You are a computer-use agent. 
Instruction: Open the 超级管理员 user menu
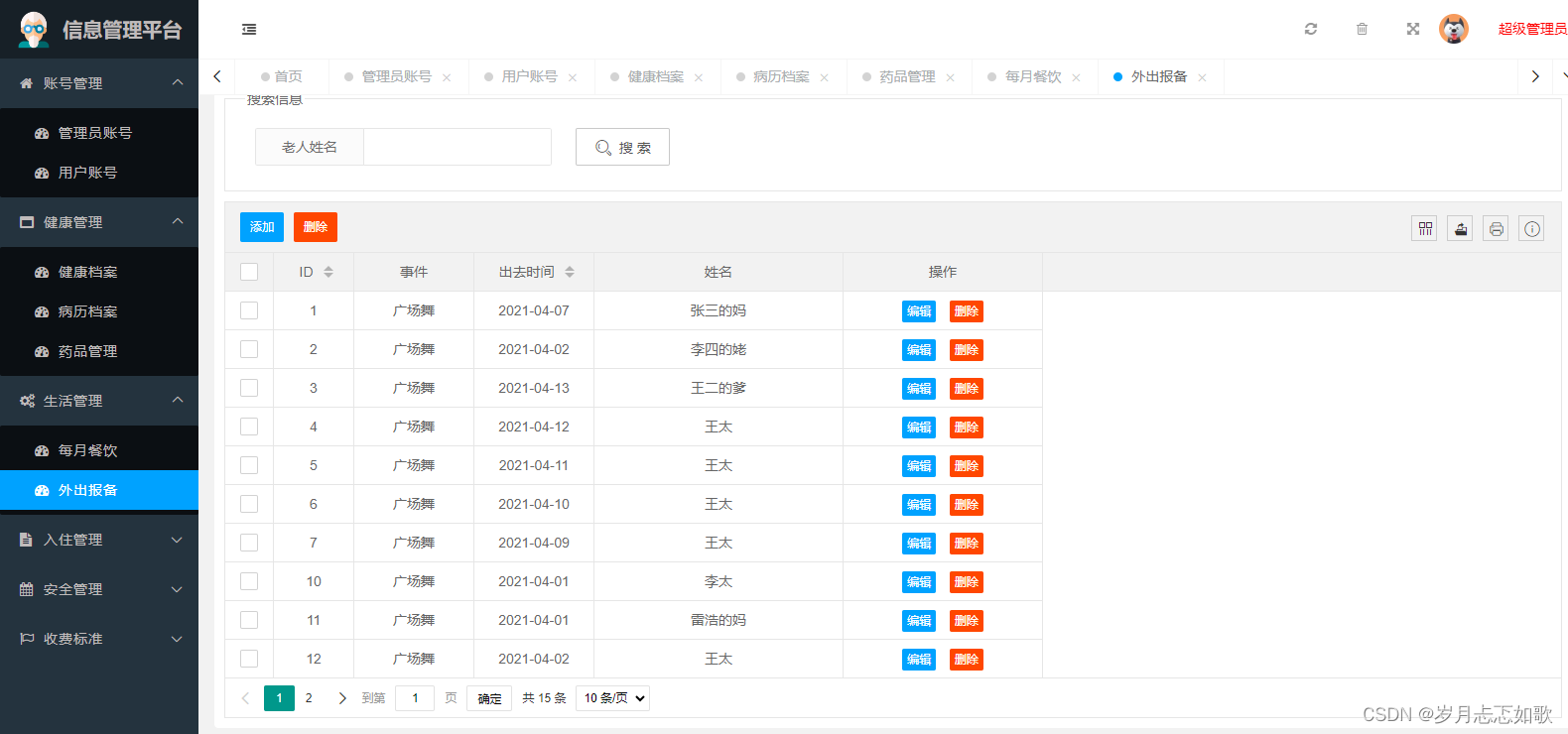tap(1532, 29)
